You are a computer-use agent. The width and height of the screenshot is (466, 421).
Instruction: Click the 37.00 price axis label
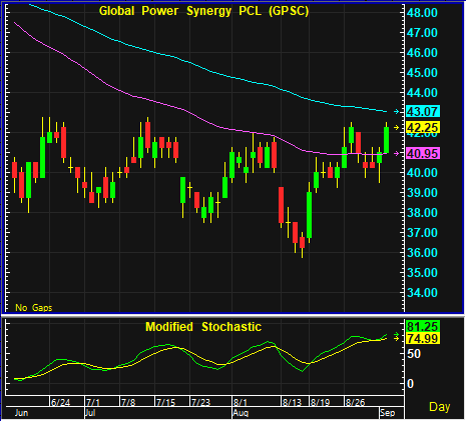click(x=422, y=233)
